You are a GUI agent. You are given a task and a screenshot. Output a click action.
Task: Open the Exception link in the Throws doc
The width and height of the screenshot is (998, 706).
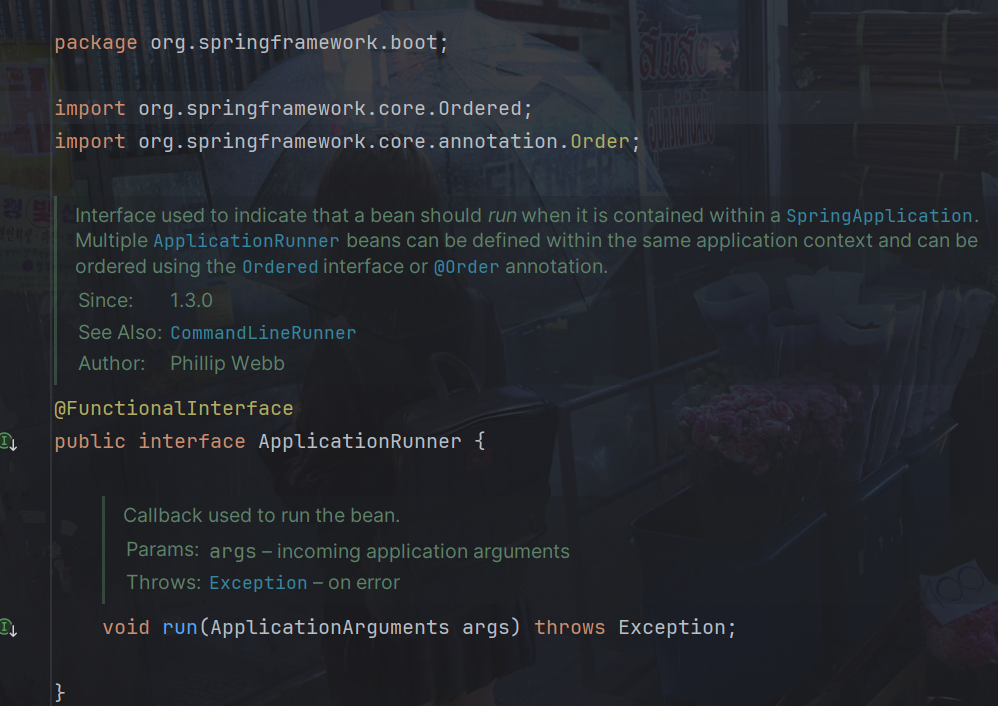click(x=258, y=583)
